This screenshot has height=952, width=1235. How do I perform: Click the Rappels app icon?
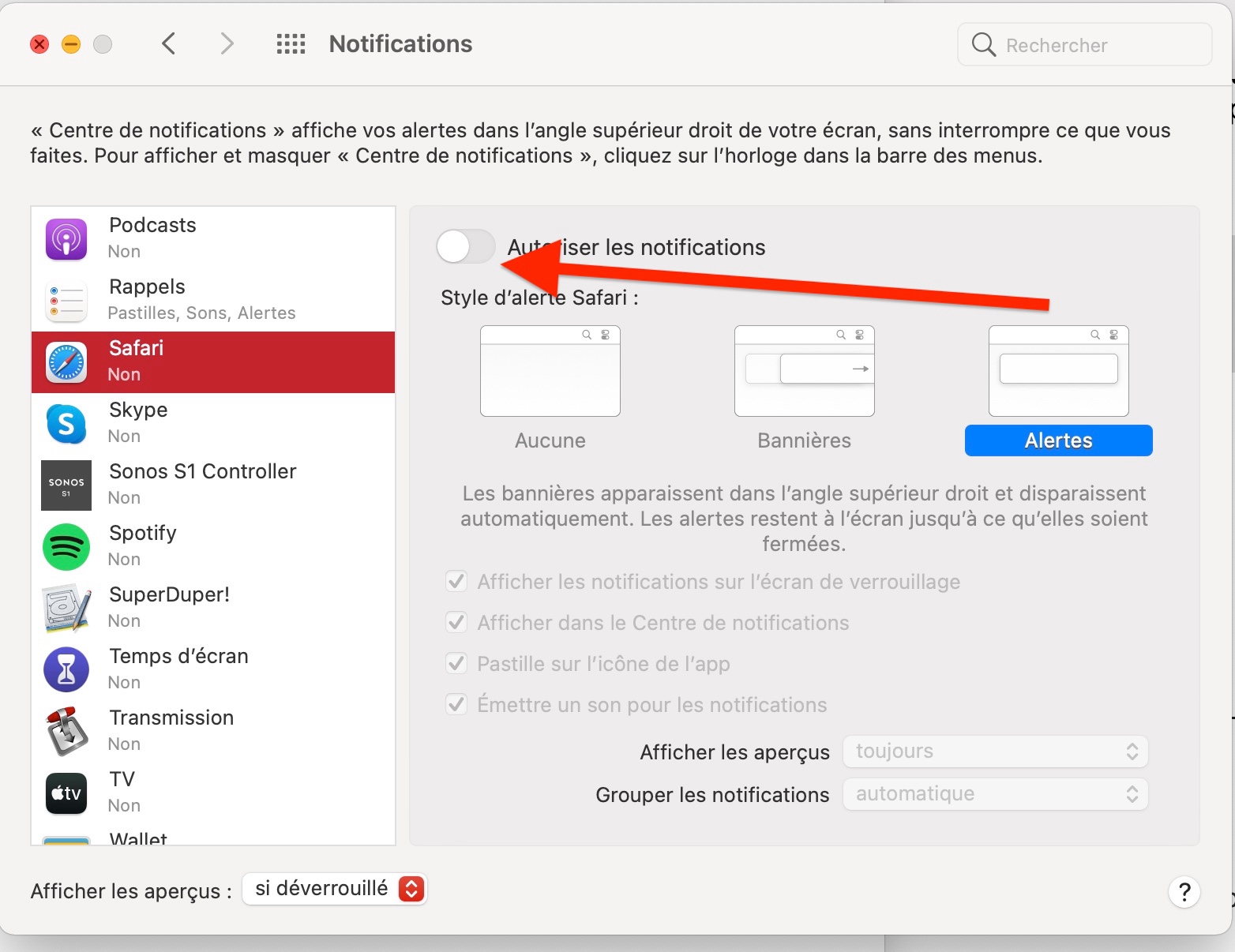tap(66, 301)
